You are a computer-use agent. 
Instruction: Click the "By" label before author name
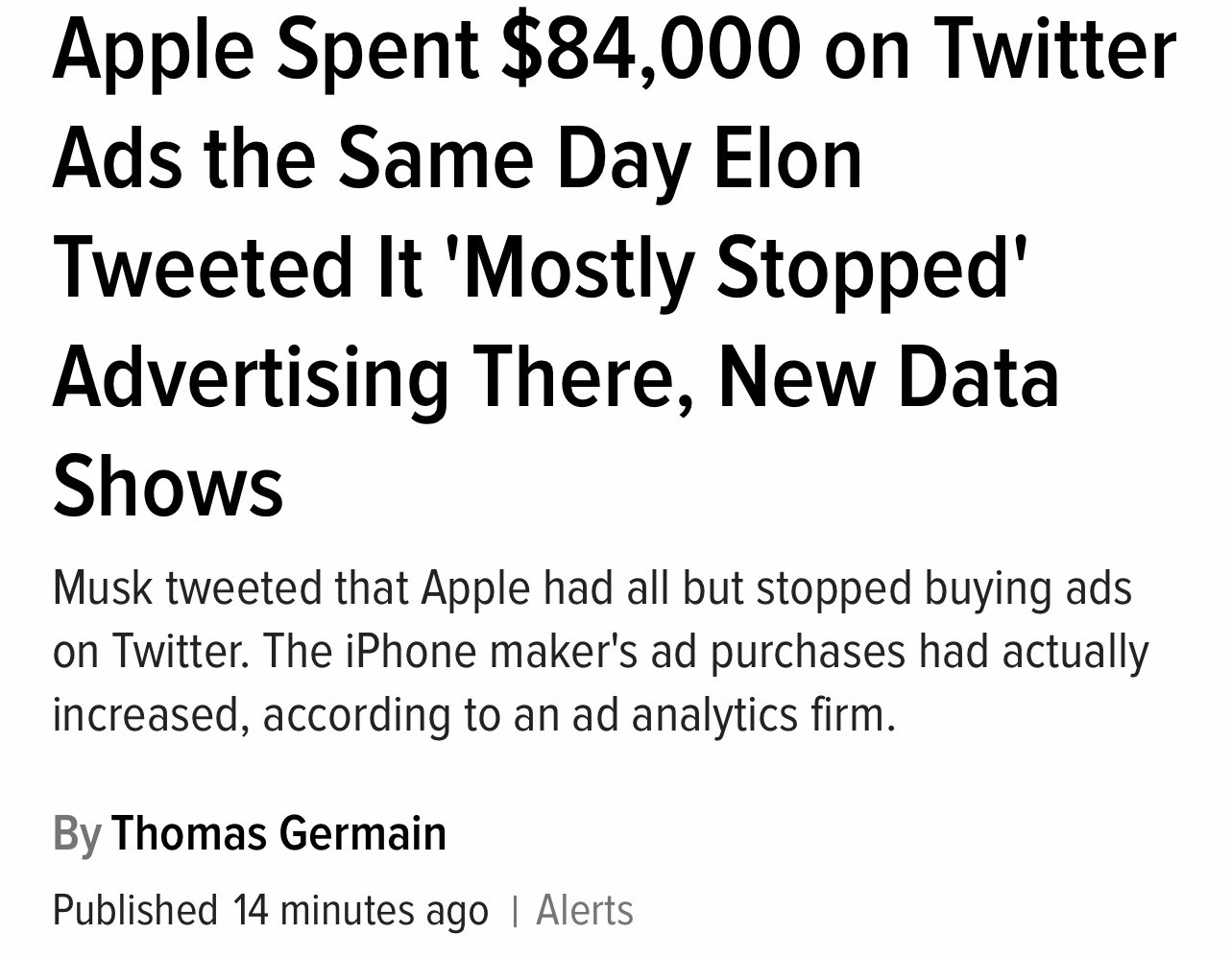click(77, 833)
